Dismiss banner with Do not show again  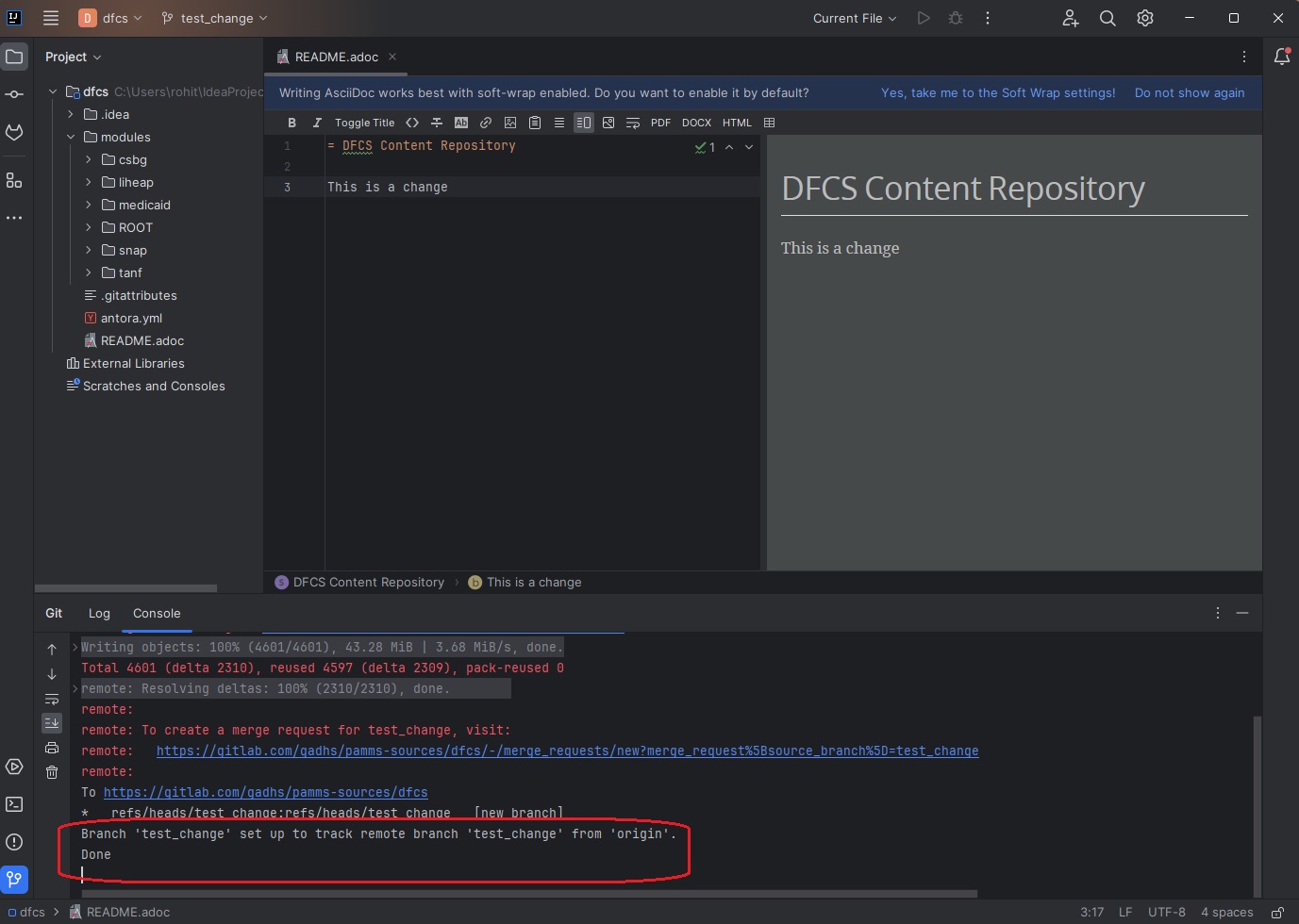tap(1190, 92)
